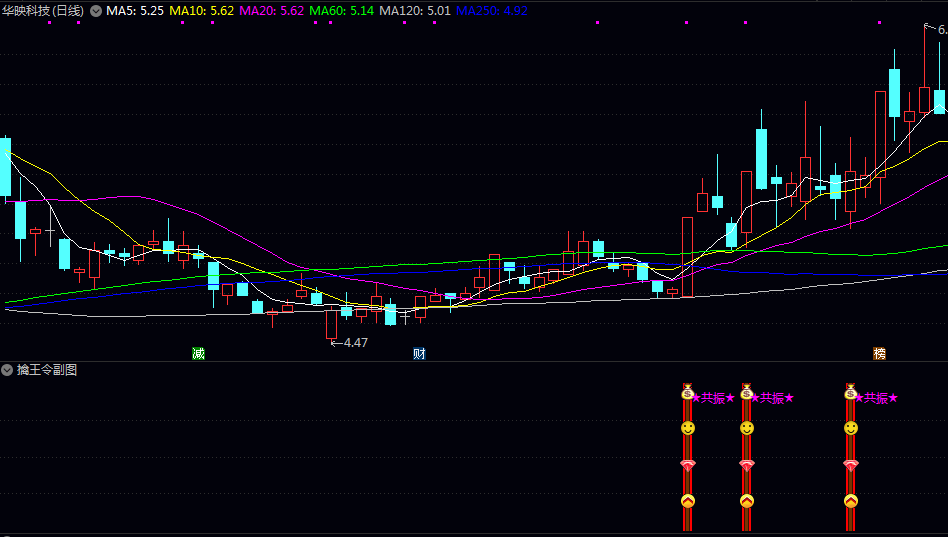Select the yellow MA10 label
948x537 pixels.
tap(202, 11)
